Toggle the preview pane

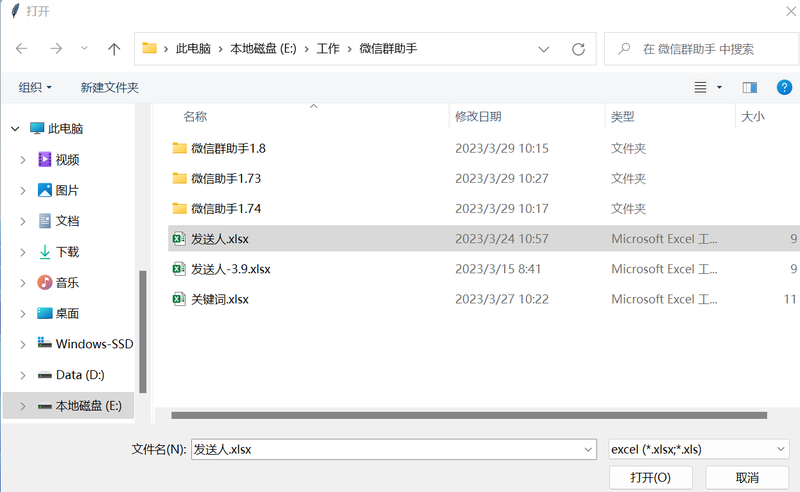click(x=749, y=88)
